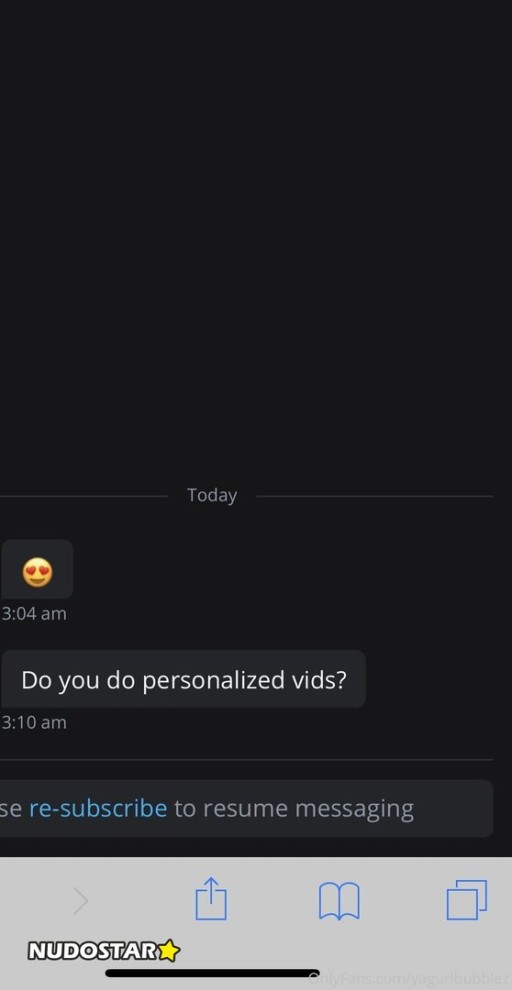Screen dimensions: 512x990
Task: Click the divider line above re-subscribe notice
Action: 246,760
